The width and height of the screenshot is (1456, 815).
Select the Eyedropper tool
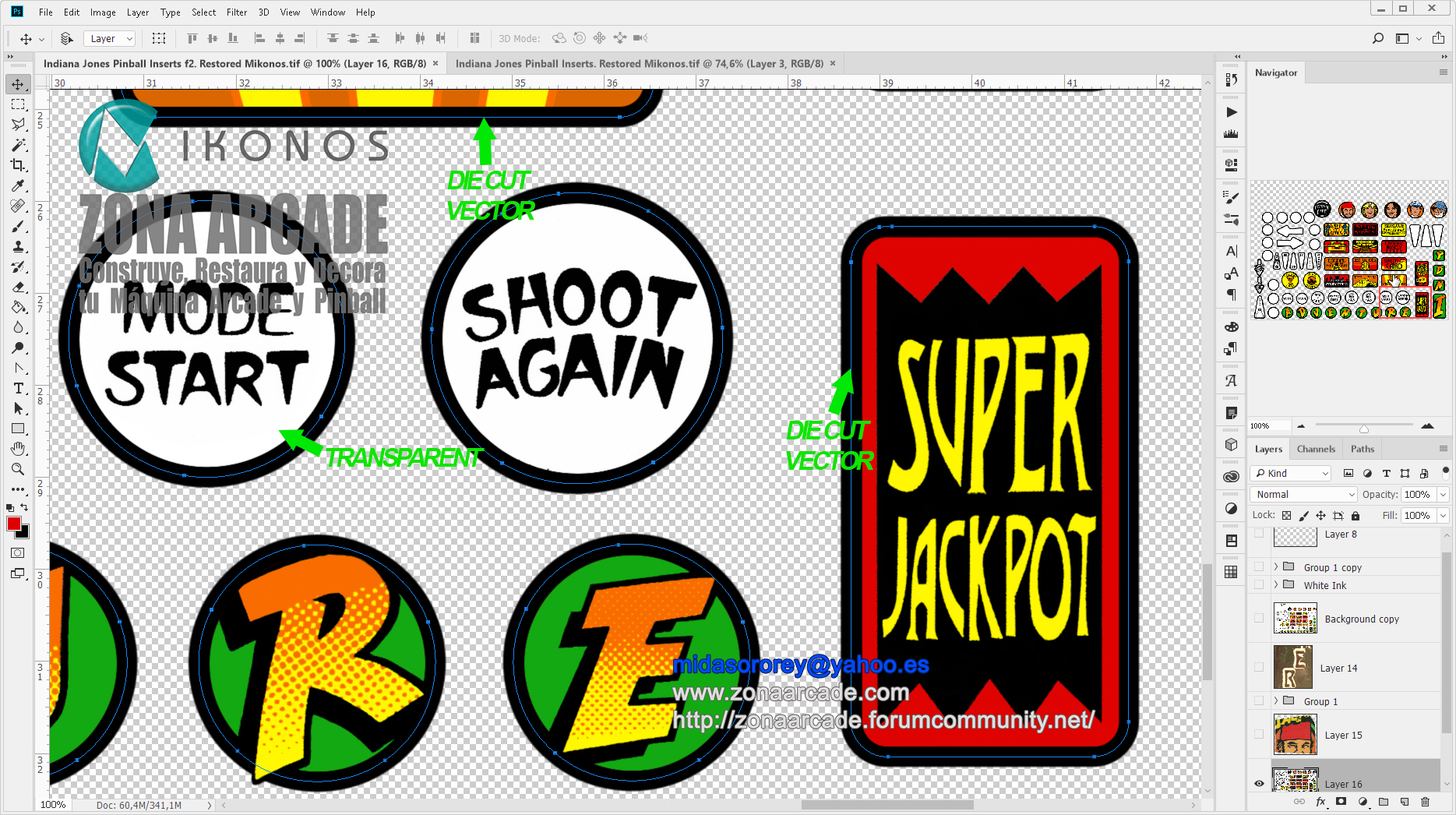[18, 185]
